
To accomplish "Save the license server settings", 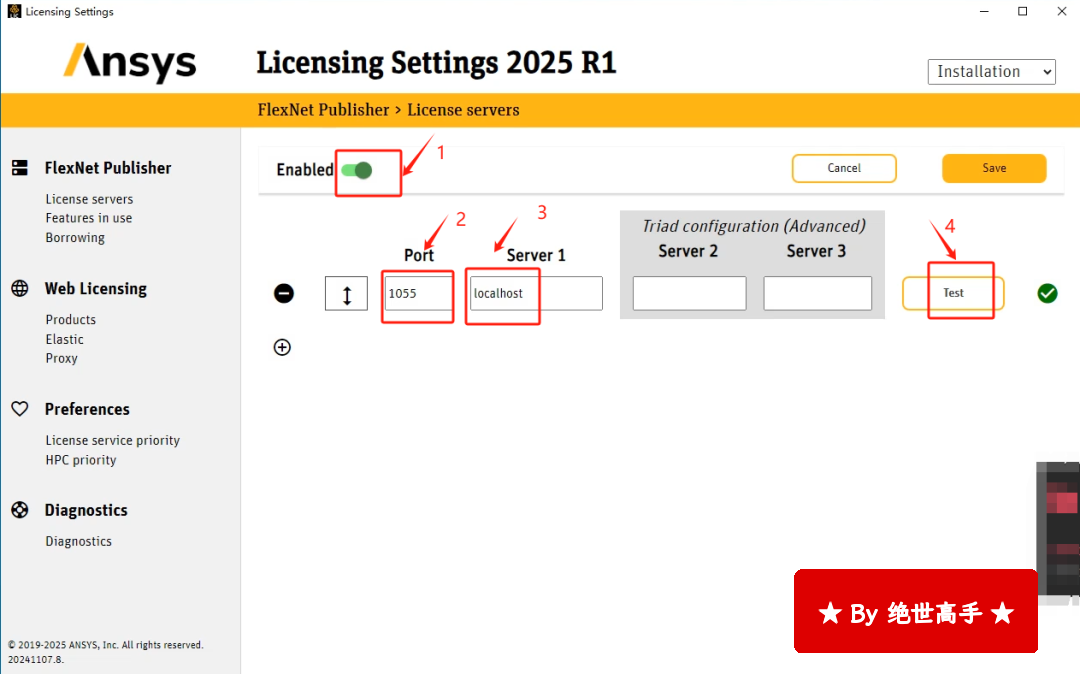I will click(994, 168).
